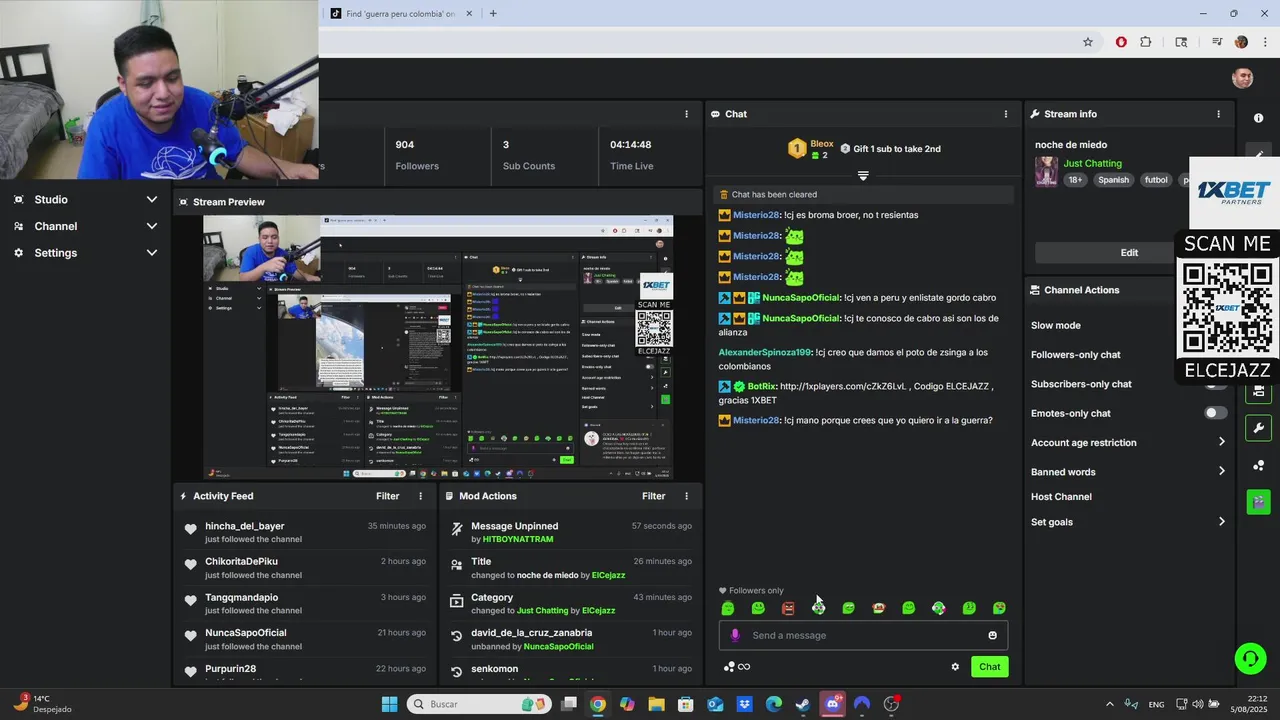This screenshot has height=720, width=1280.
Task: Open Account age restriction options
Action: click(x=1128, y=442)
